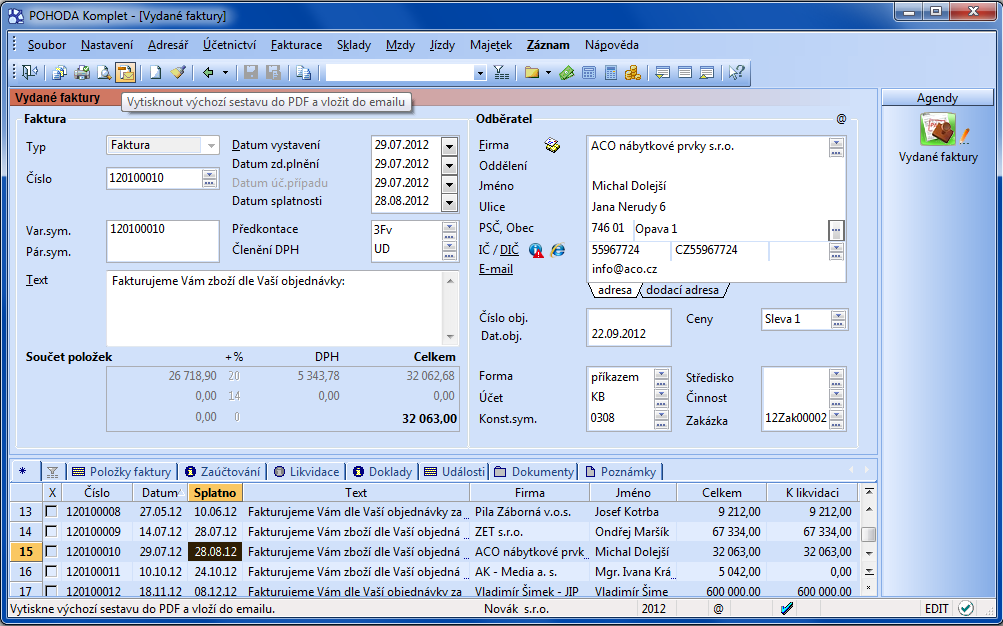
Task: Sort table by Celkem column header
Action: [722, 492]
